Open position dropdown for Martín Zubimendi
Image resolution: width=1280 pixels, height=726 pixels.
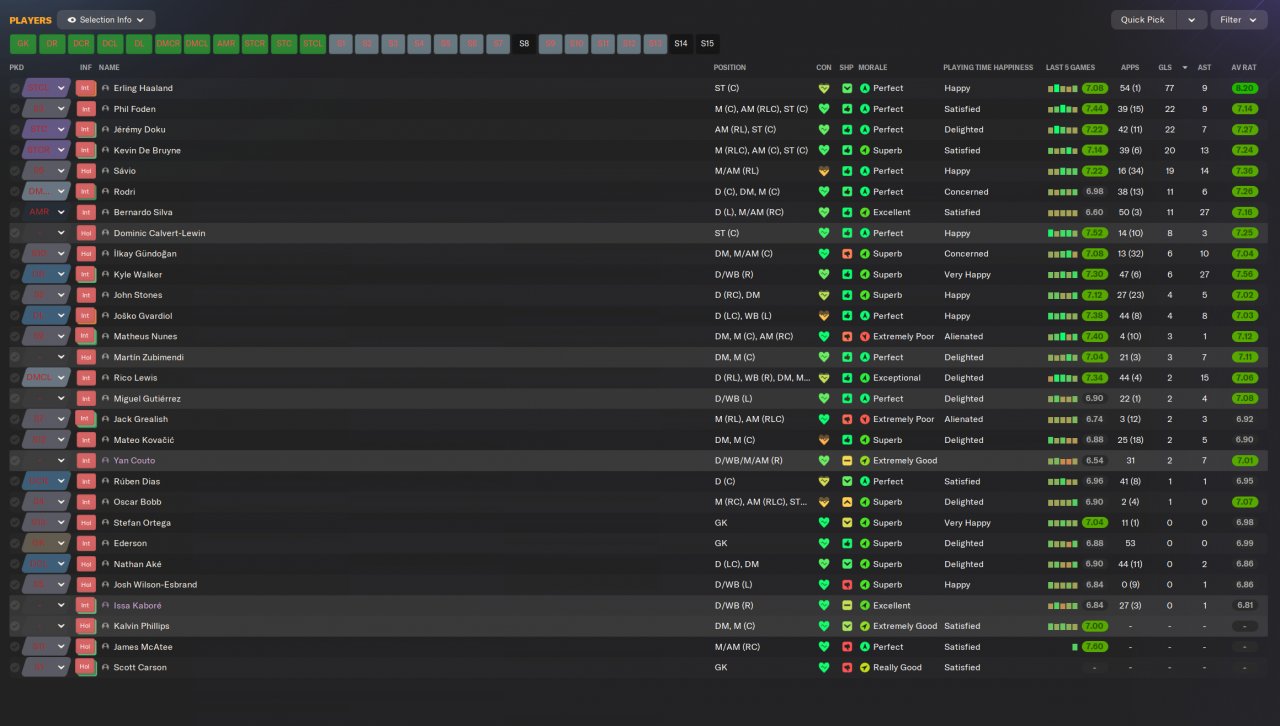61,357
